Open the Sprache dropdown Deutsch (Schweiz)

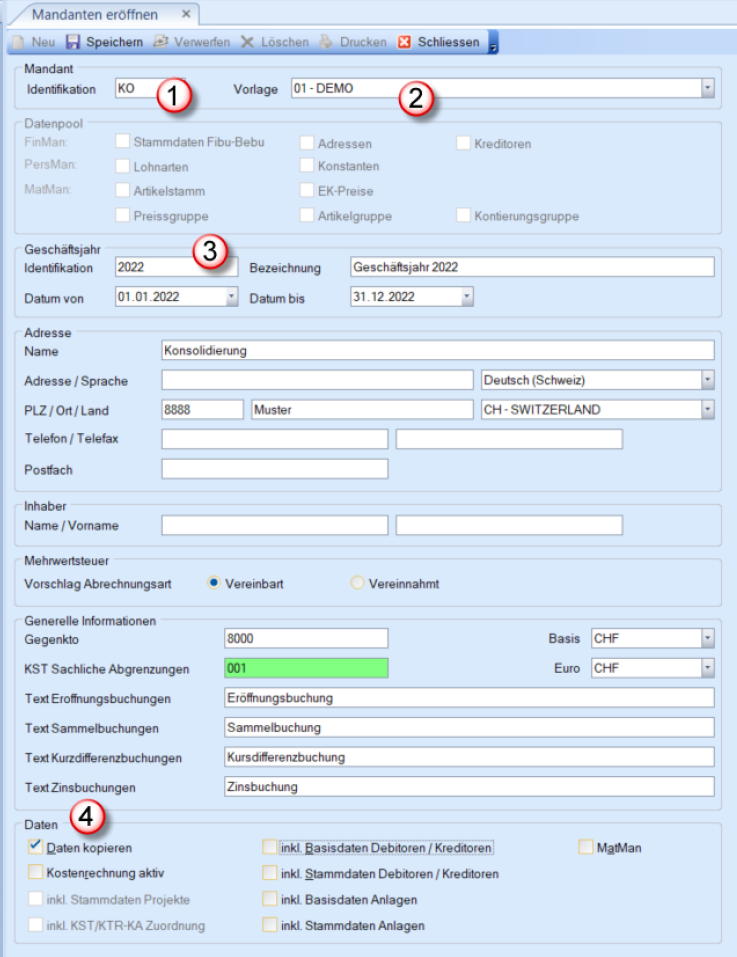point(708,380)
